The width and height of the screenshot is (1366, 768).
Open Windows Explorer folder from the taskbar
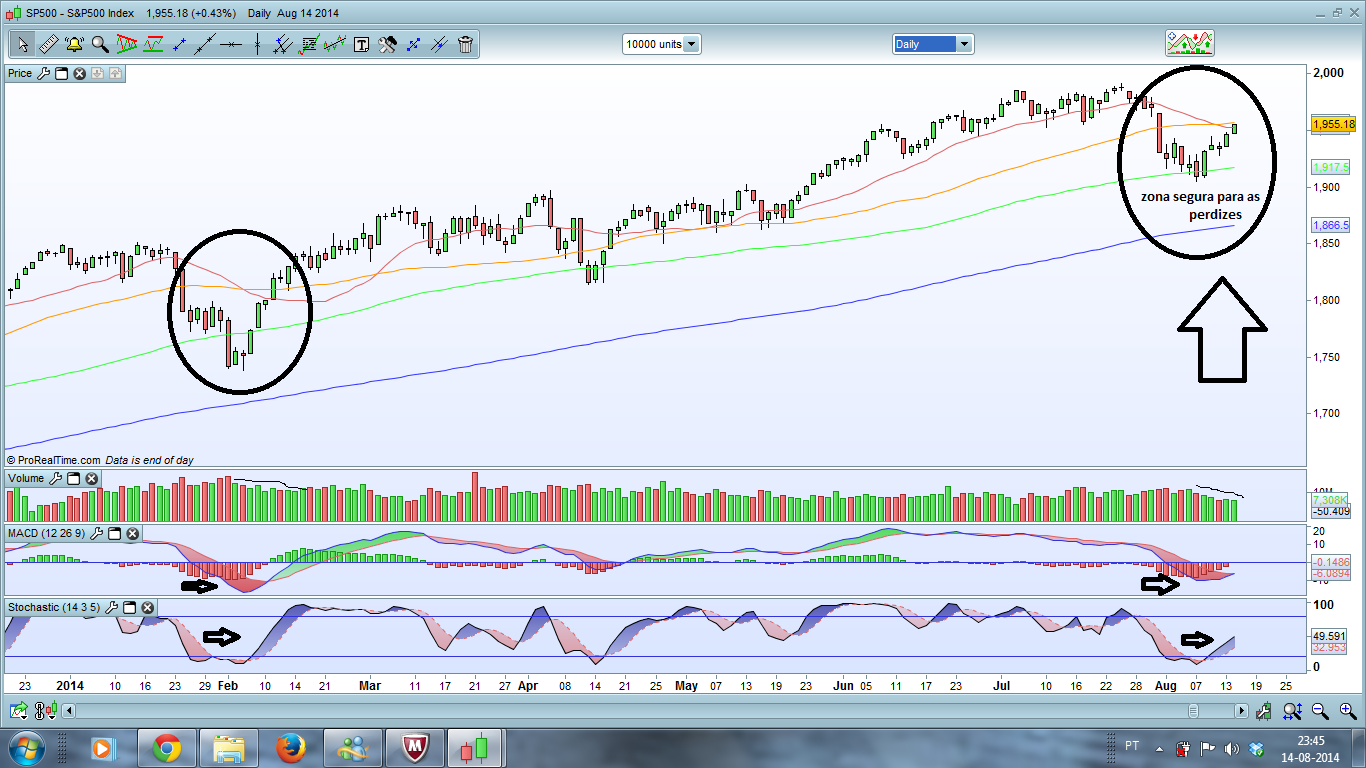pos(229,747)
